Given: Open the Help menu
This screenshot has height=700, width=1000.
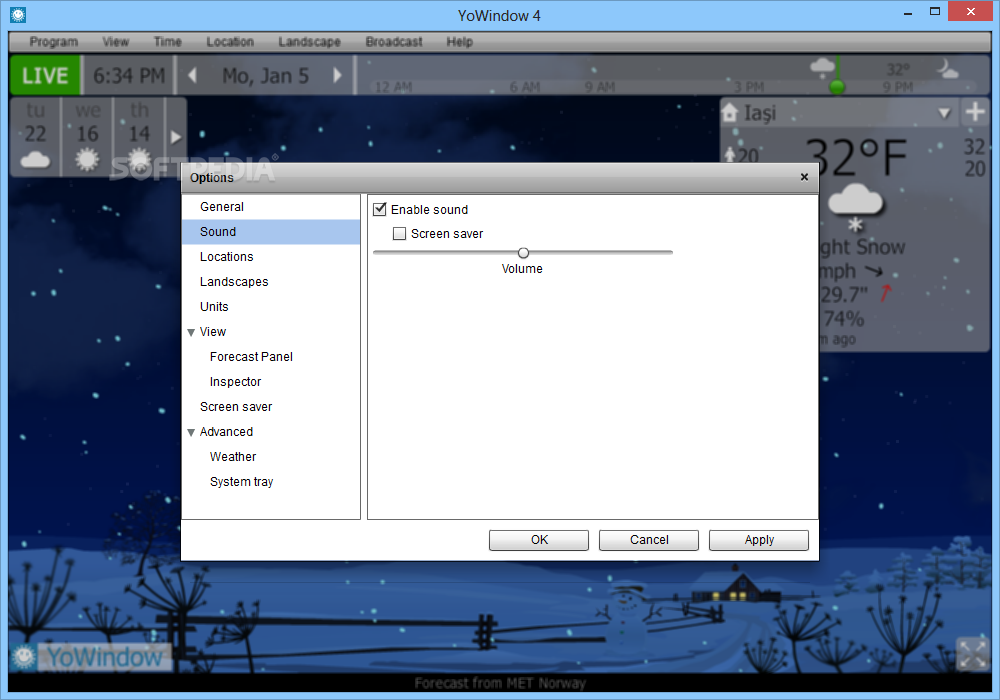Looking at the screenshot, I should [x=460, y=41].
